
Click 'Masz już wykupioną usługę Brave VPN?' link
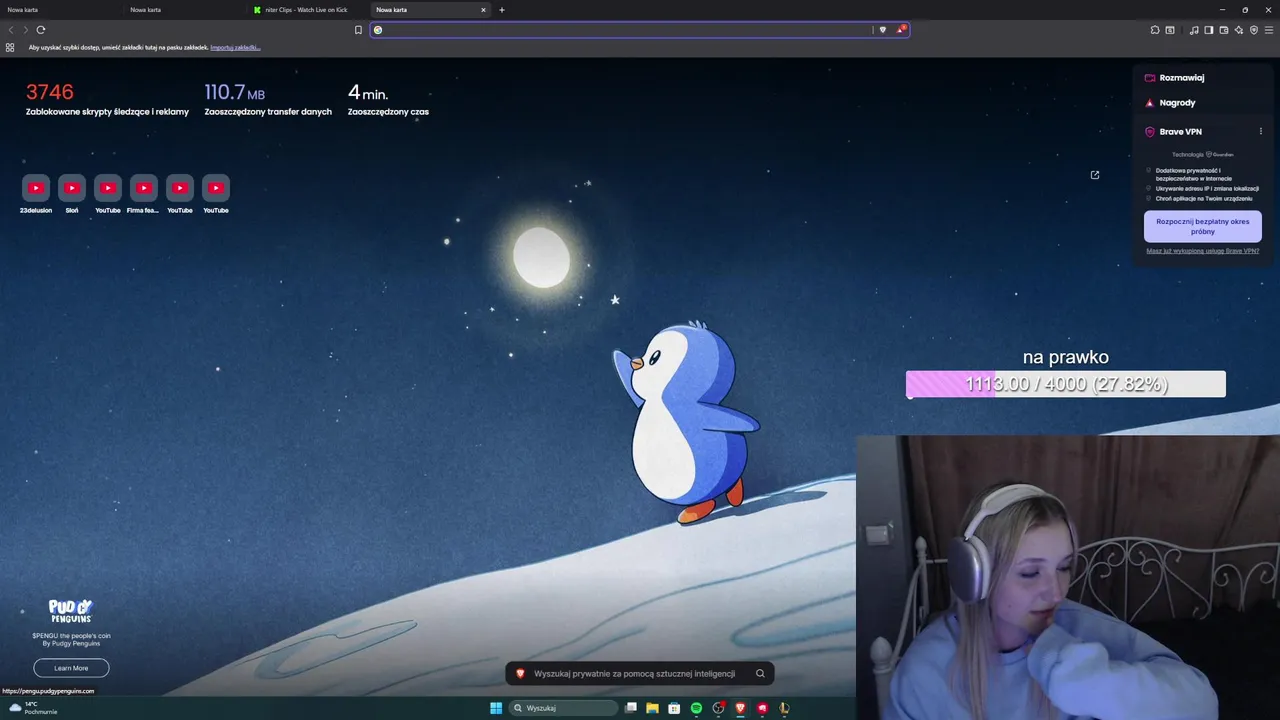(x=1202, y=251)
